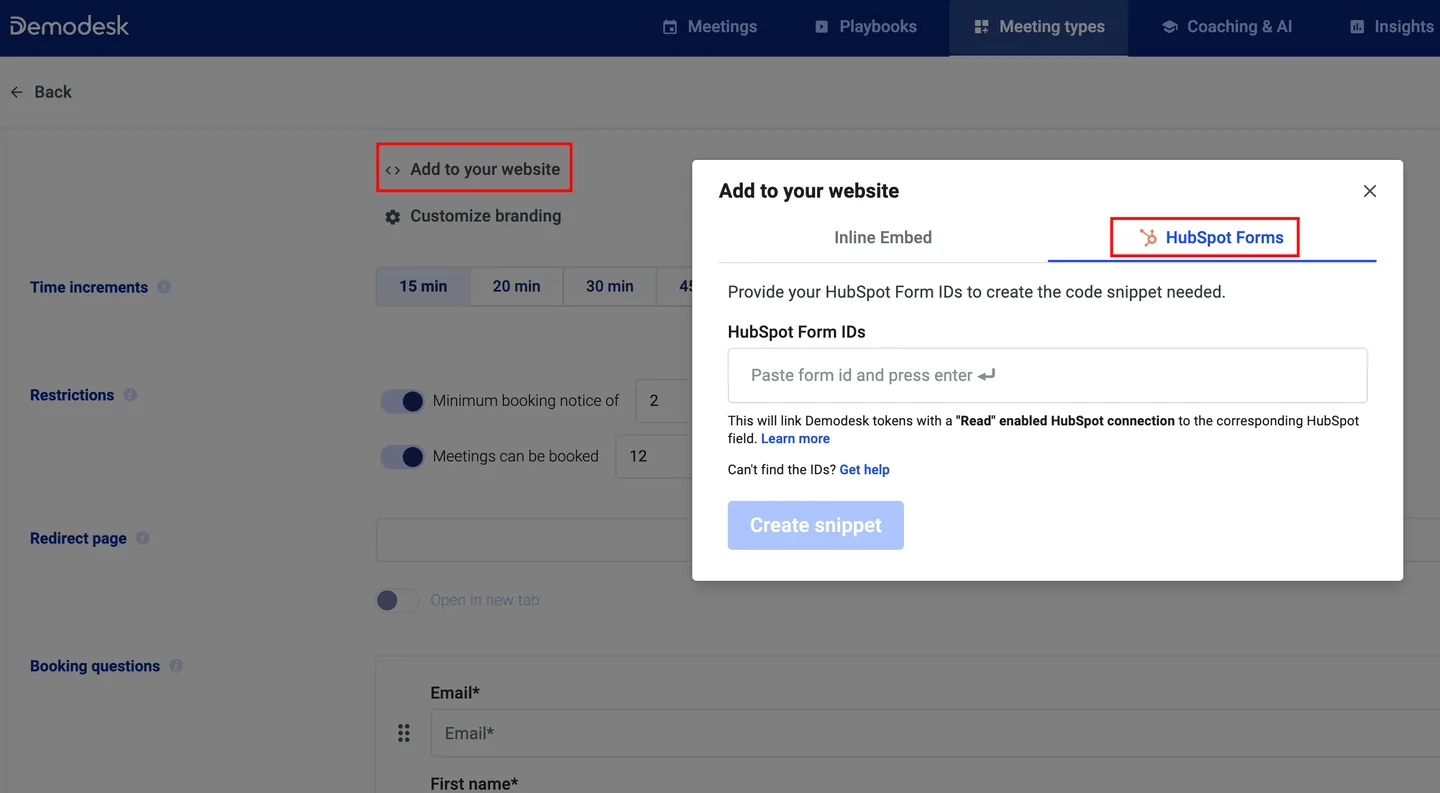Click the Redirect page input field

click(x=534, y=540)
